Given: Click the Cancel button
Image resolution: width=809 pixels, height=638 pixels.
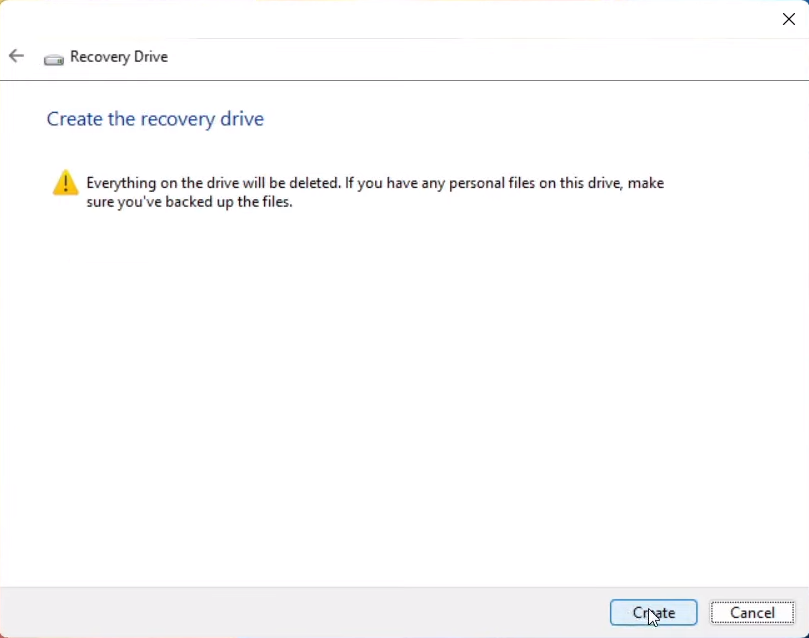Looking at the screenshot, I should [752, 612].
